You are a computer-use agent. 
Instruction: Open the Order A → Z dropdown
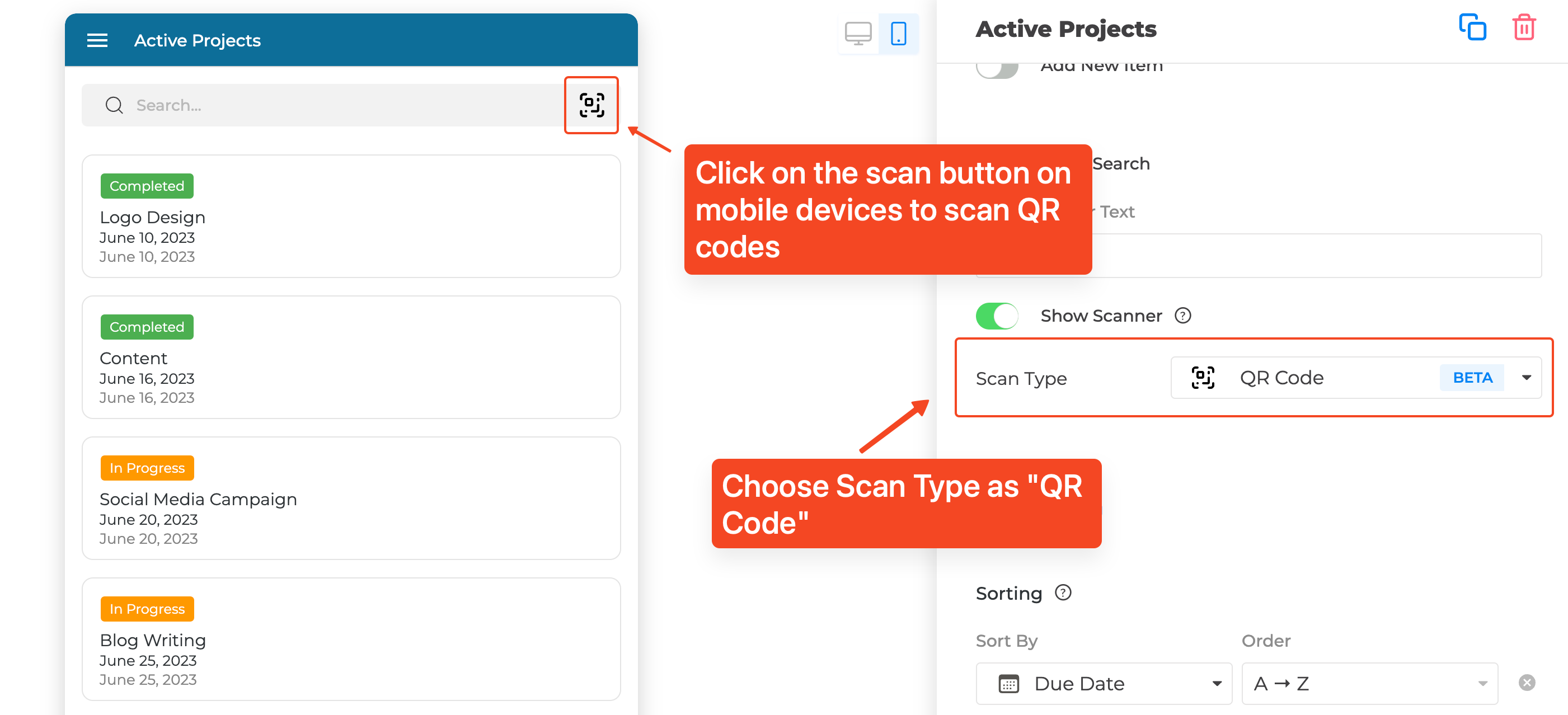click(x=1369, y=683)
